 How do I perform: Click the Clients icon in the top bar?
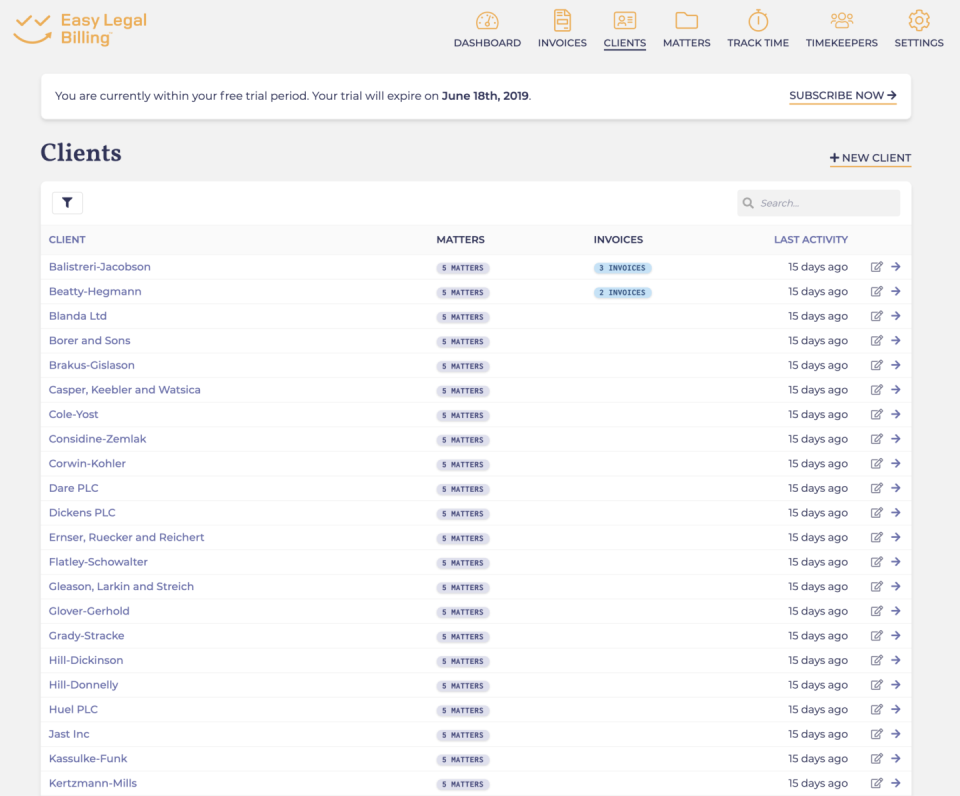click(x=624, y=28)
